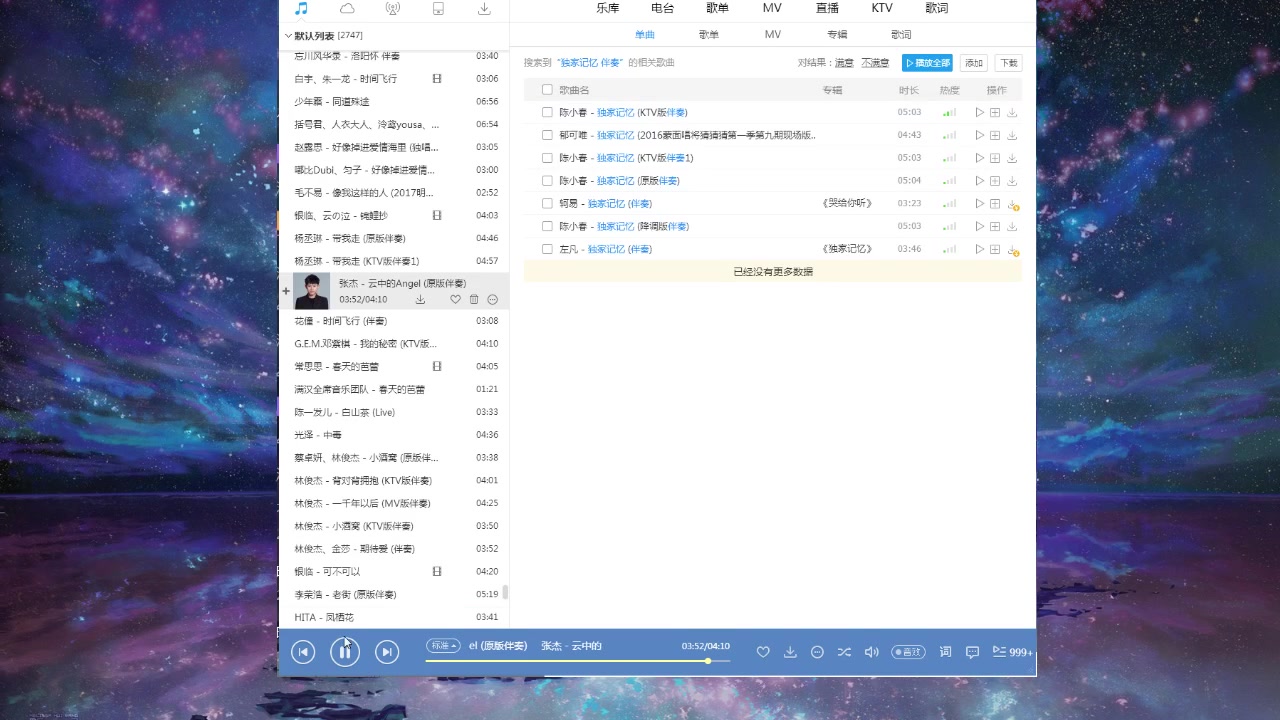Open album link 《独家记忆》
This screenshot has height=720, width=1280.
pos(847,249)
